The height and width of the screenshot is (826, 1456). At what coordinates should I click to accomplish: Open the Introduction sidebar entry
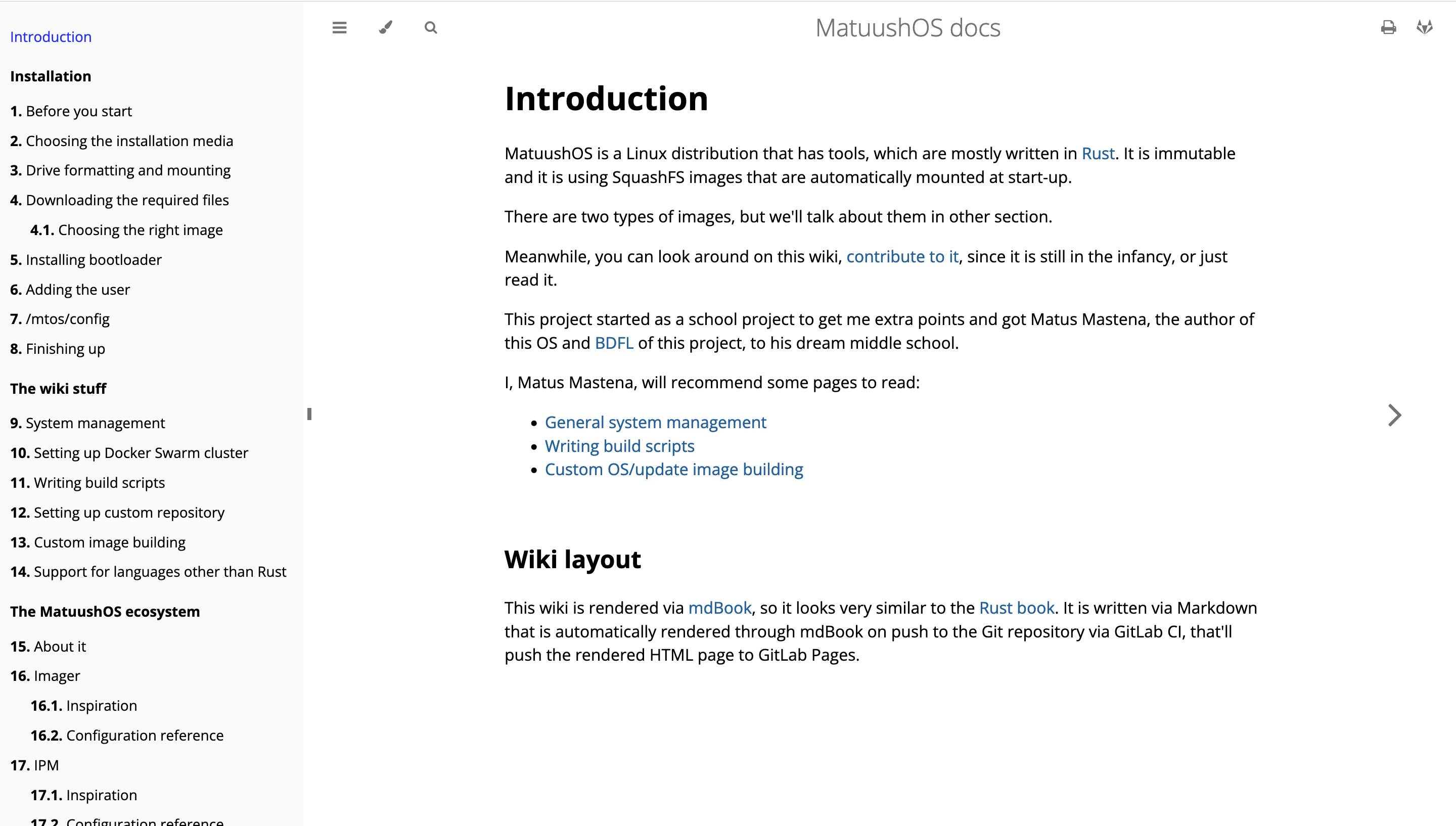(x=51, y=37)
